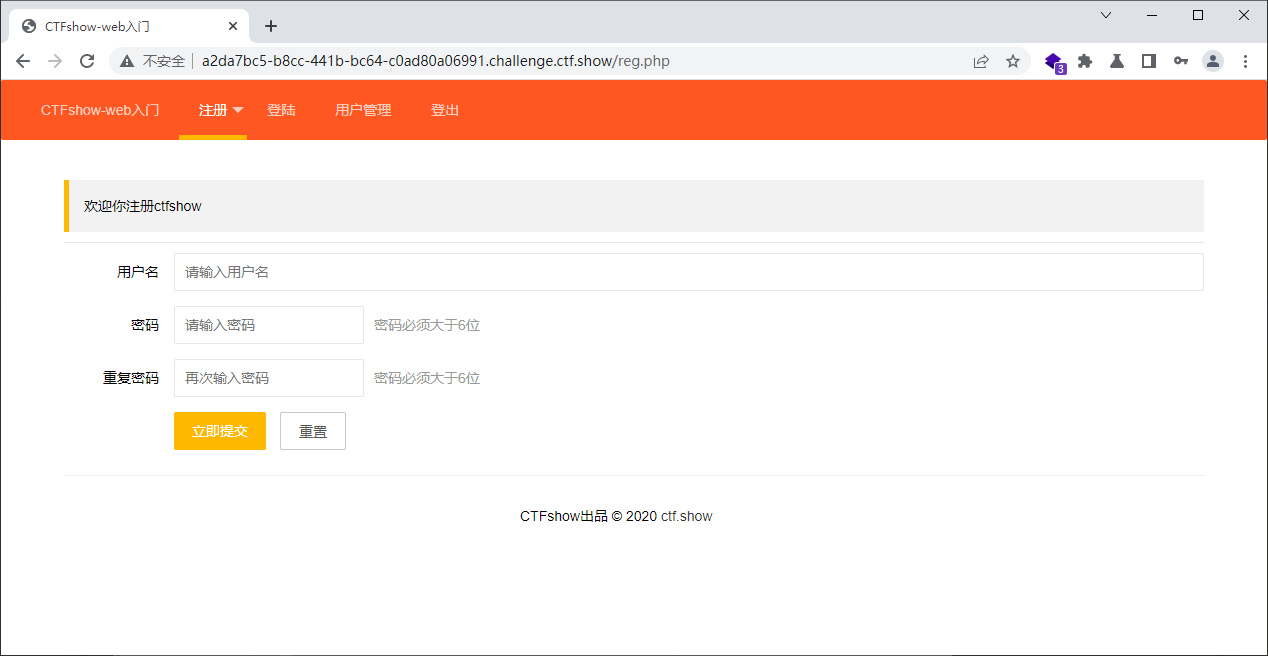The width and height of the screenshot is (1268, 656).
Task: Click the browser back arrow
Action: point(23,61)
